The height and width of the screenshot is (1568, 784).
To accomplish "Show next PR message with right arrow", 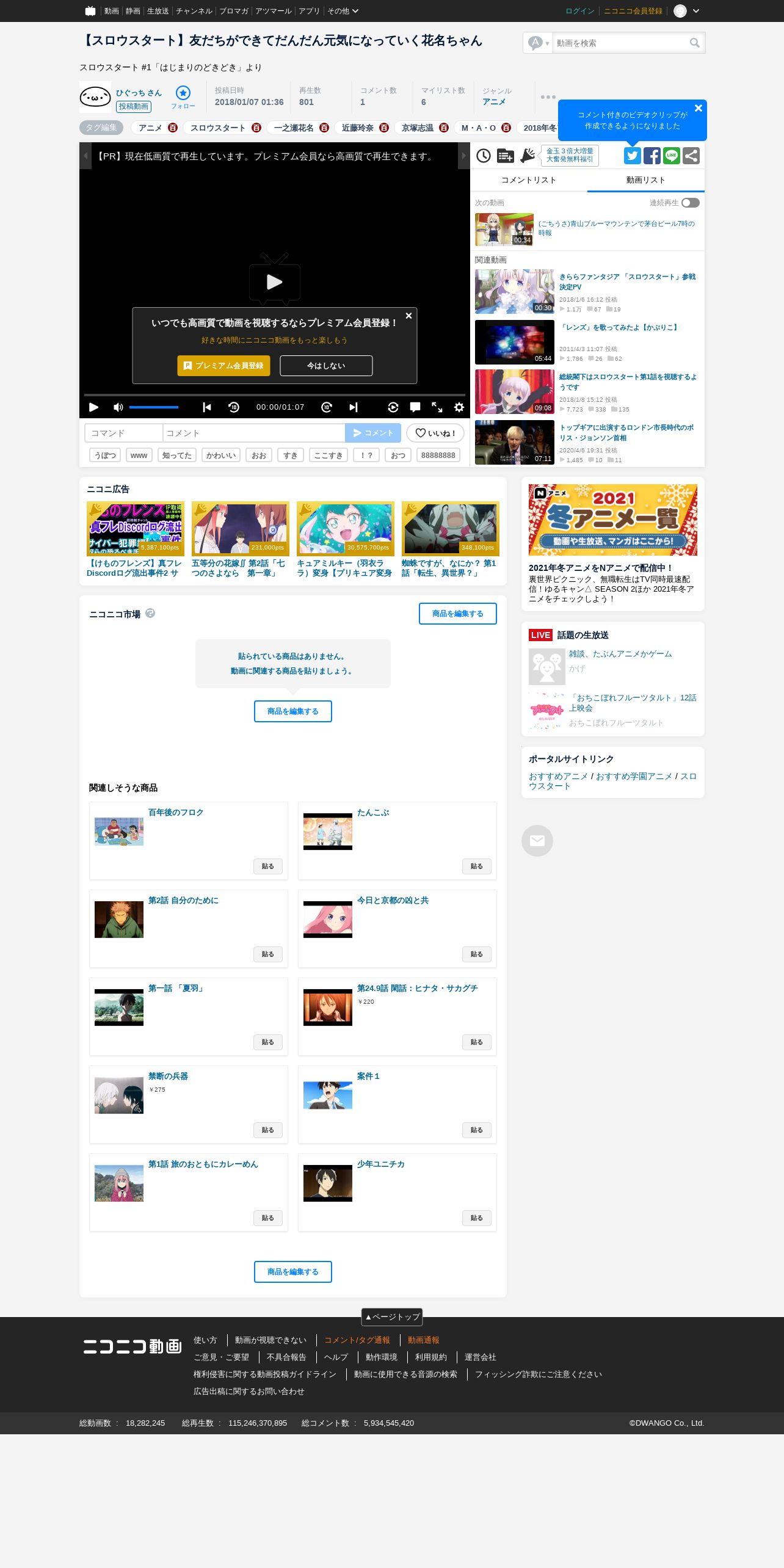I will pos(464,156).
